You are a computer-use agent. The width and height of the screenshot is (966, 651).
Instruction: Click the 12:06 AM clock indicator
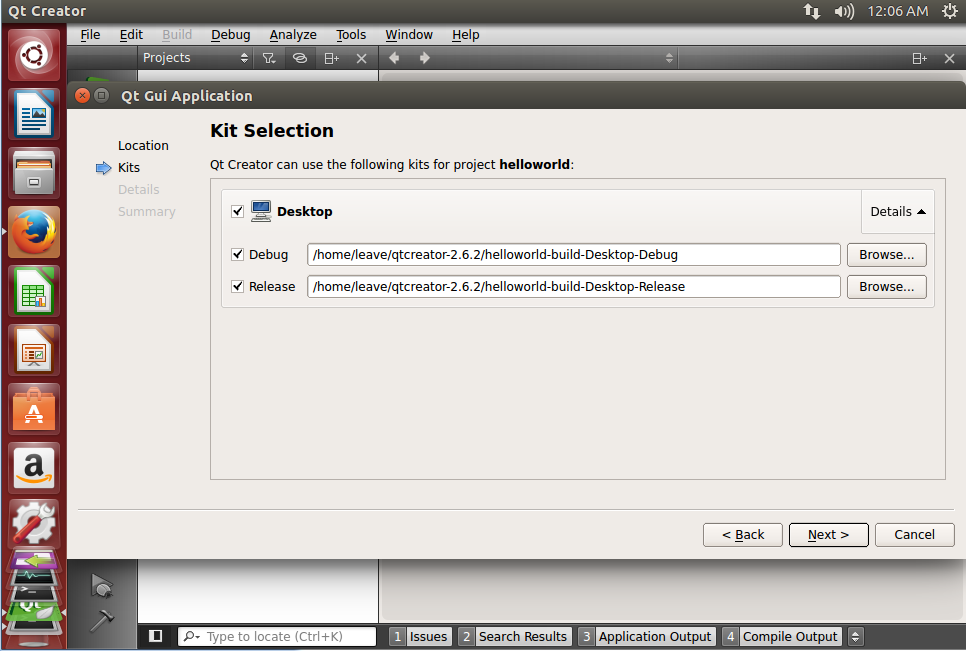(x=898, y=11)
